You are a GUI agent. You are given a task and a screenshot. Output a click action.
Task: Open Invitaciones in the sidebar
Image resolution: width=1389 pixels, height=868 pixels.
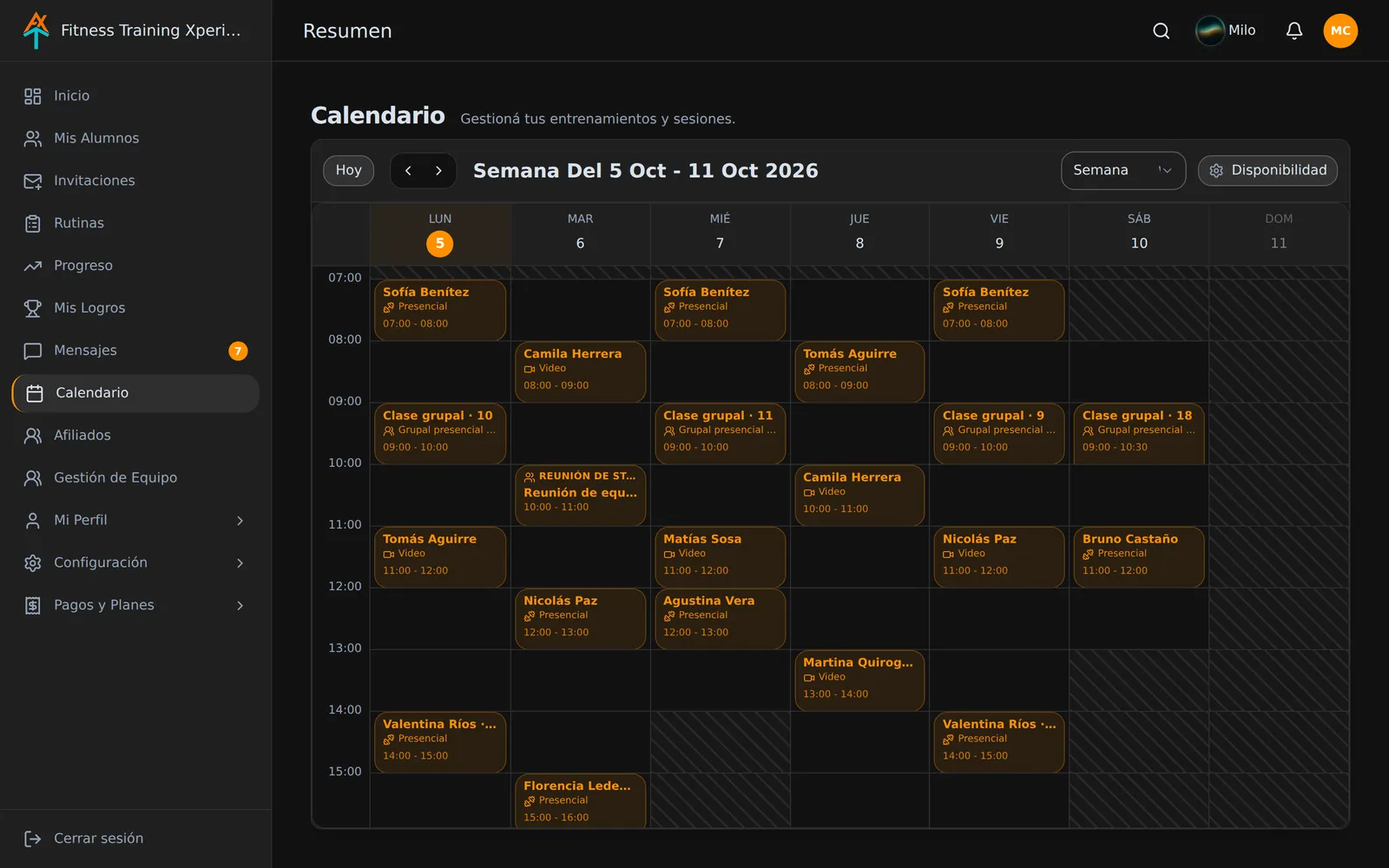coord(135,181)
